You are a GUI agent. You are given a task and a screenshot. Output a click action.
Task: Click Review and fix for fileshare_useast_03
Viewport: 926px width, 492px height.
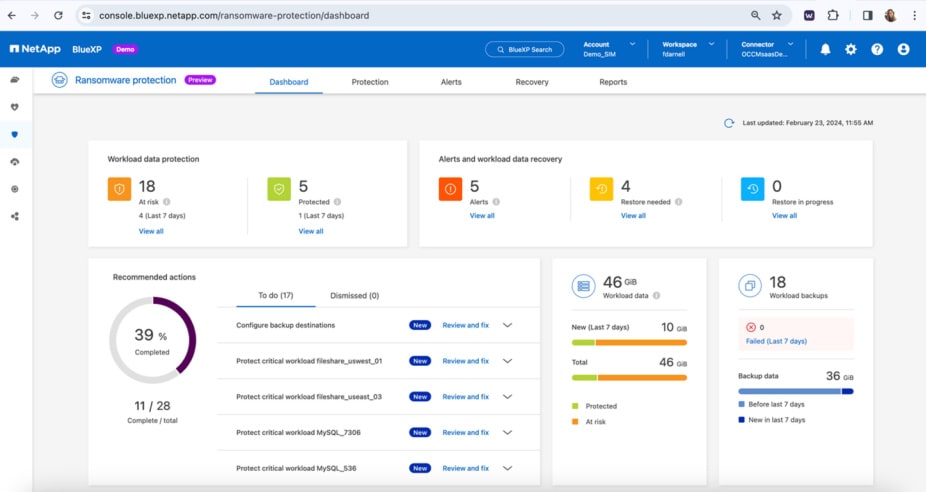pyautogui.click(x=465, y=397)
